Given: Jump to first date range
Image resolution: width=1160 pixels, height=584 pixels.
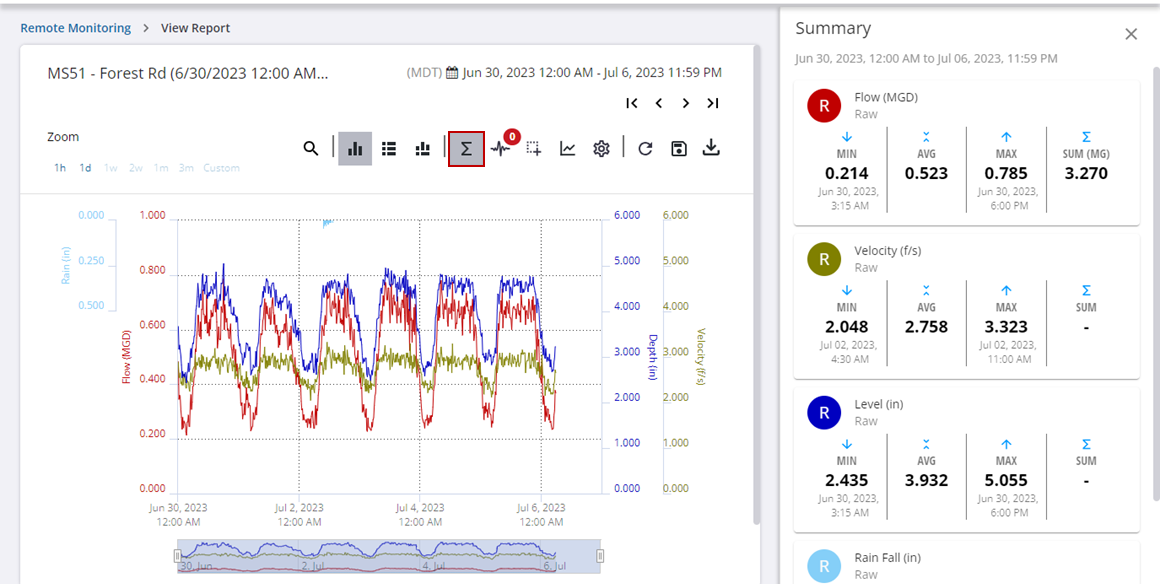Looking at the screenshot, I should (x=632, y=103).
